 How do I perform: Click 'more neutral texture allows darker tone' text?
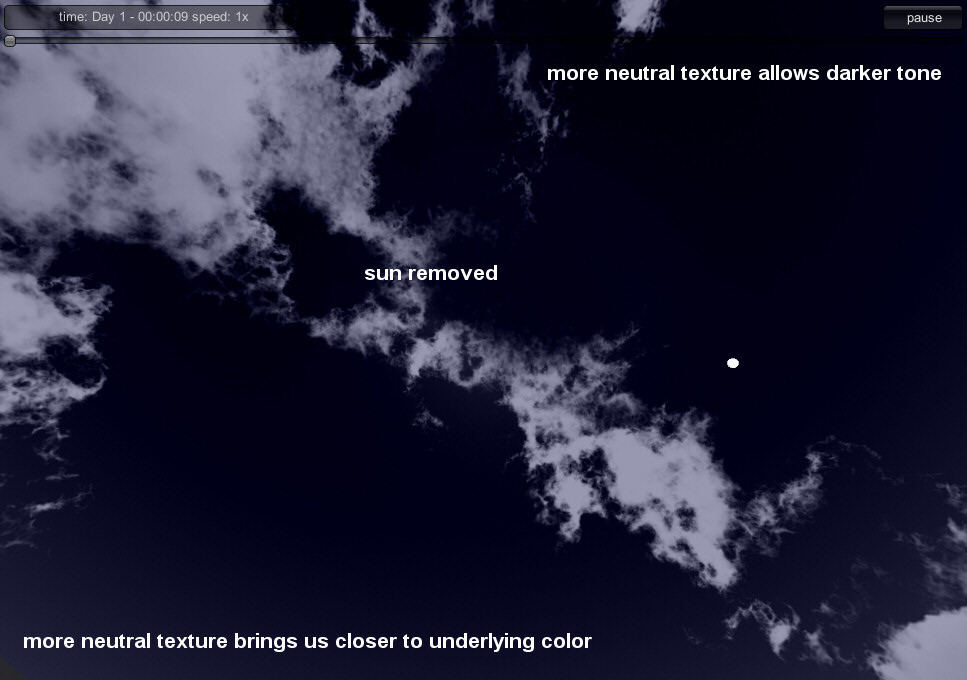[x=744, y=73]
